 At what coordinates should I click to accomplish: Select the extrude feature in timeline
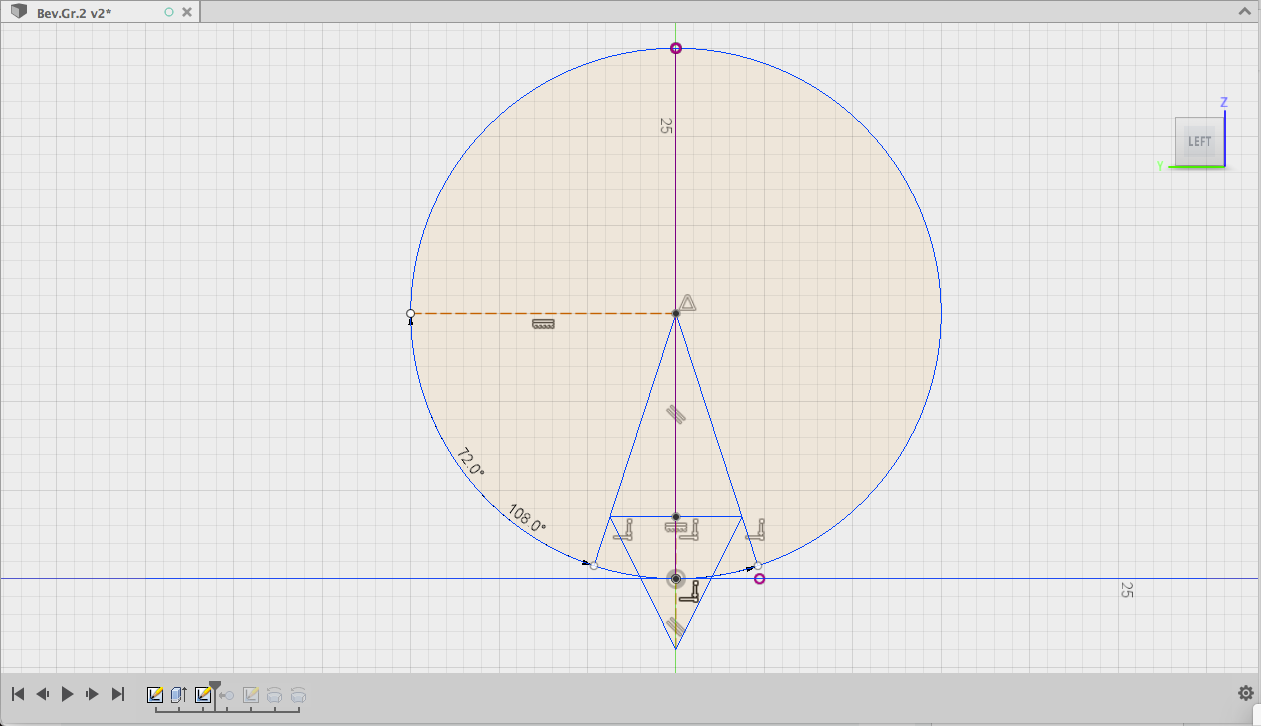pos(179,694)
